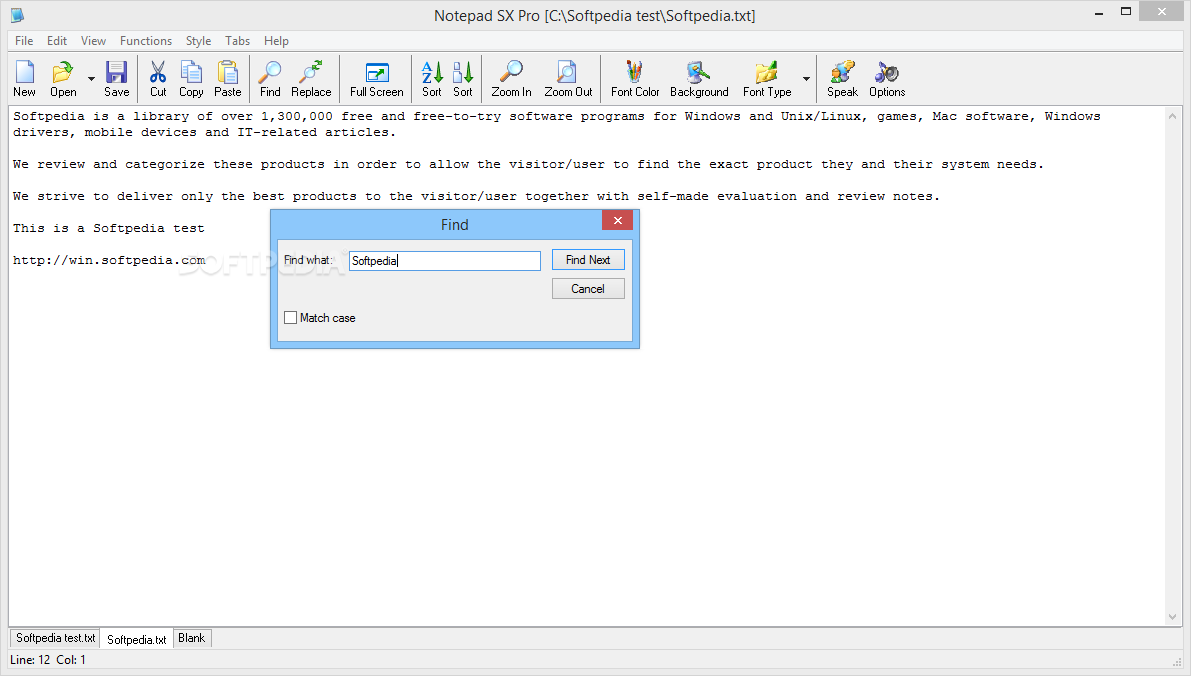Open a file via Open toolbar icon

(x=63, y=79)
